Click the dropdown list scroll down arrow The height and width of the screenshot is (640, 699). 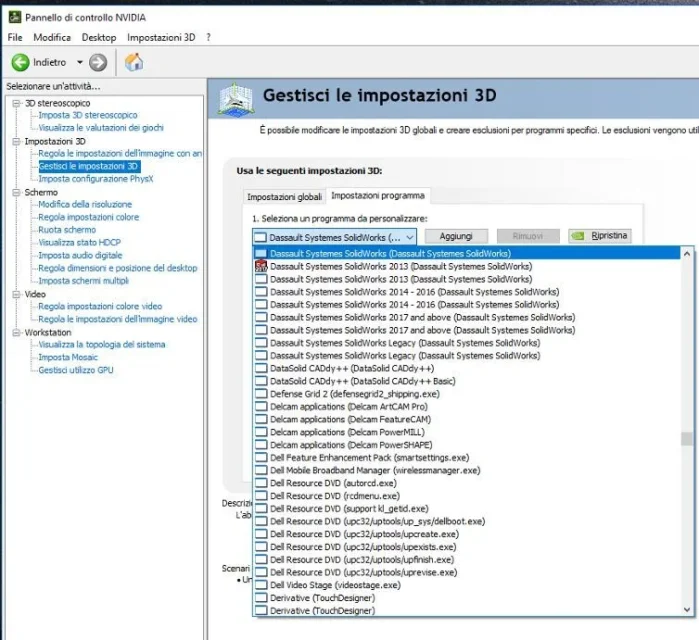[x=687, y=609]
